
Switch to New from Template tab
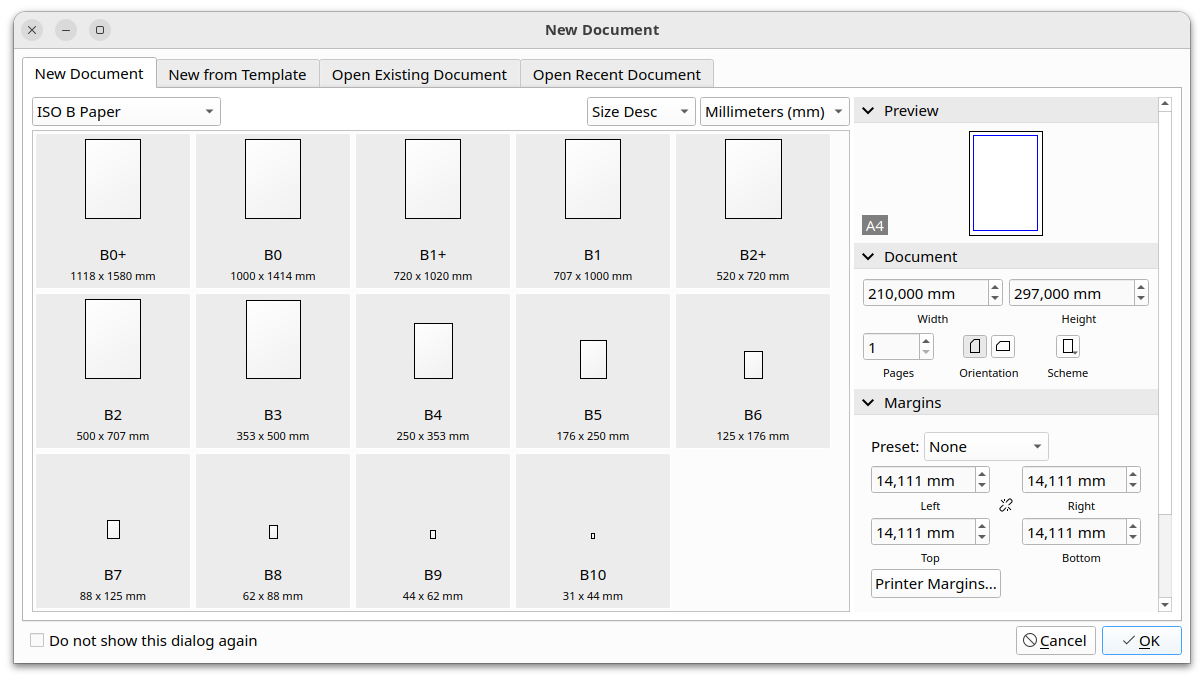point(237,75)
